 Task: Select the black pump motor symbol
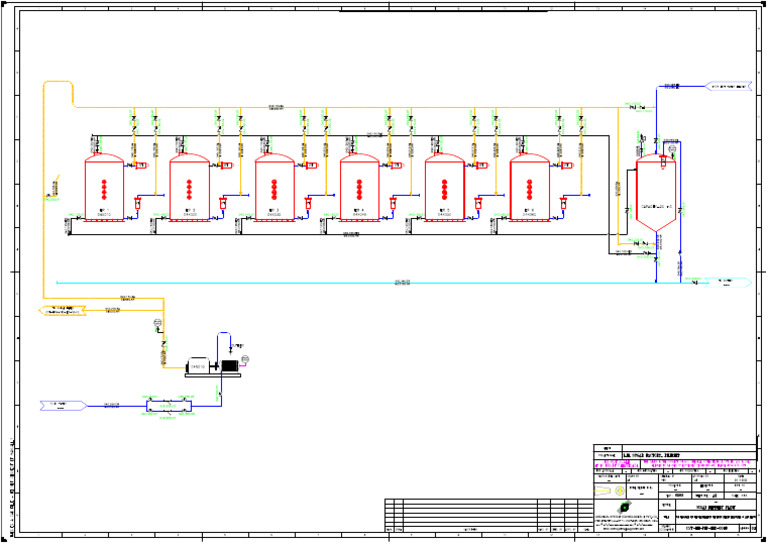tap(229, 366)
